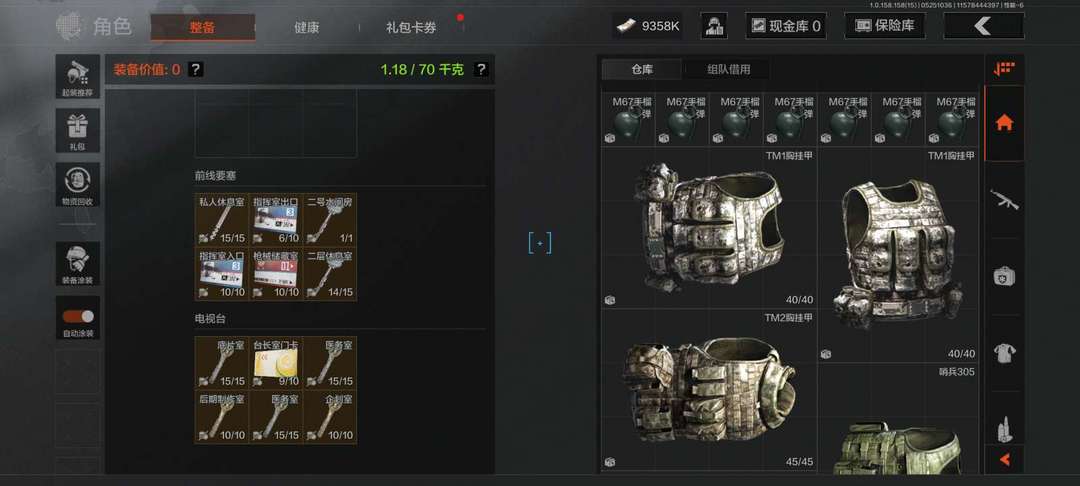Select the 组队借用 team borrow tab
The image size is (1080, 486).
tap(729, 69)
